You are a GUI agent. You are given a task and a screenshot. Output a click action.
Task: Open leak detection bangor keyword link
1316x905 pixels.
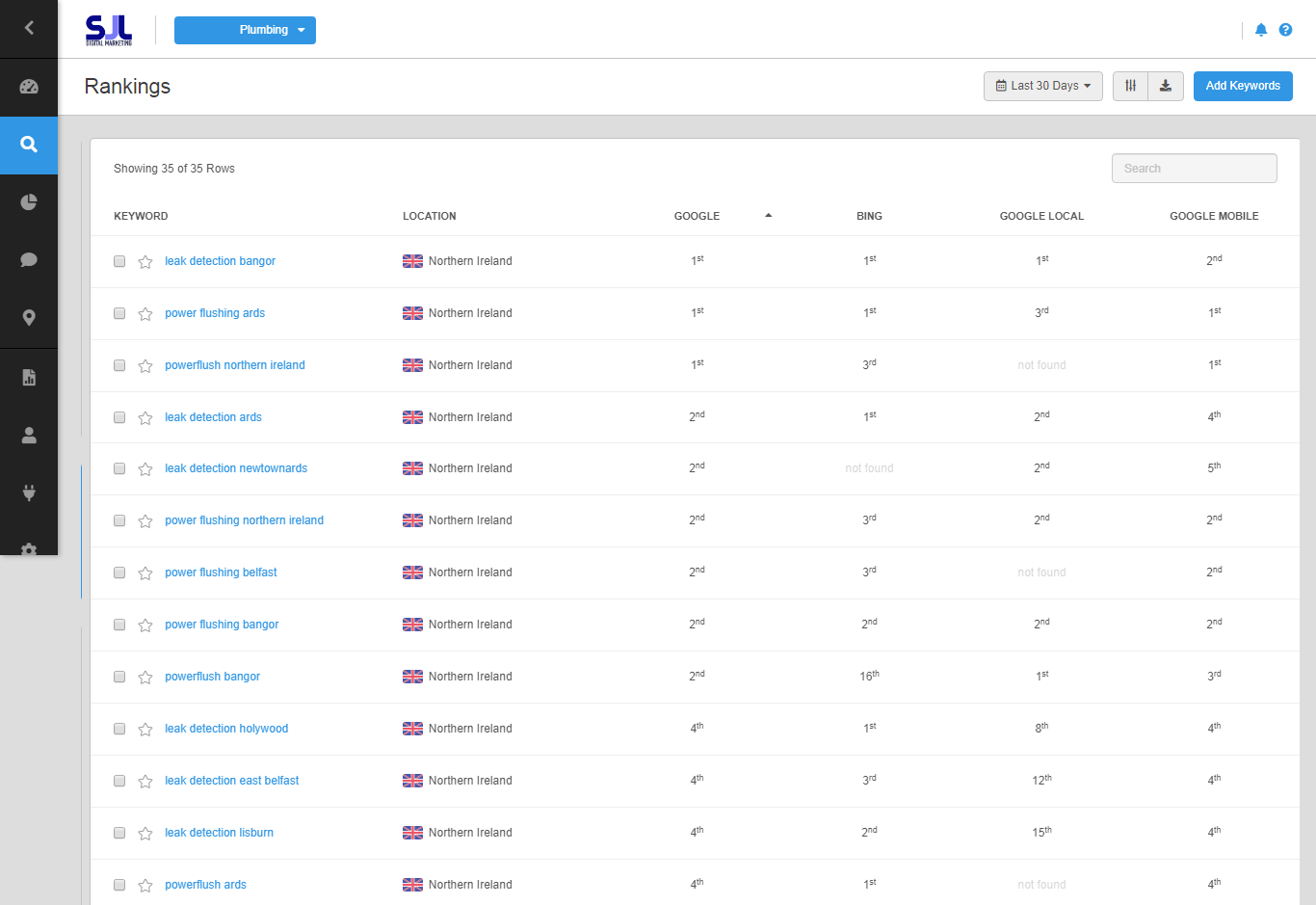(x=220, y=261)
